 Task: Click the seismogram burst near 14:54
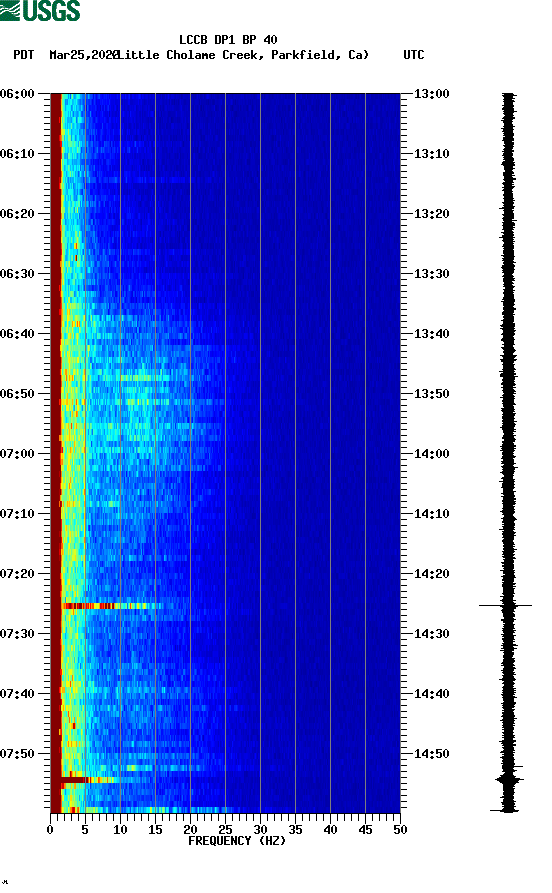[509, 780]
